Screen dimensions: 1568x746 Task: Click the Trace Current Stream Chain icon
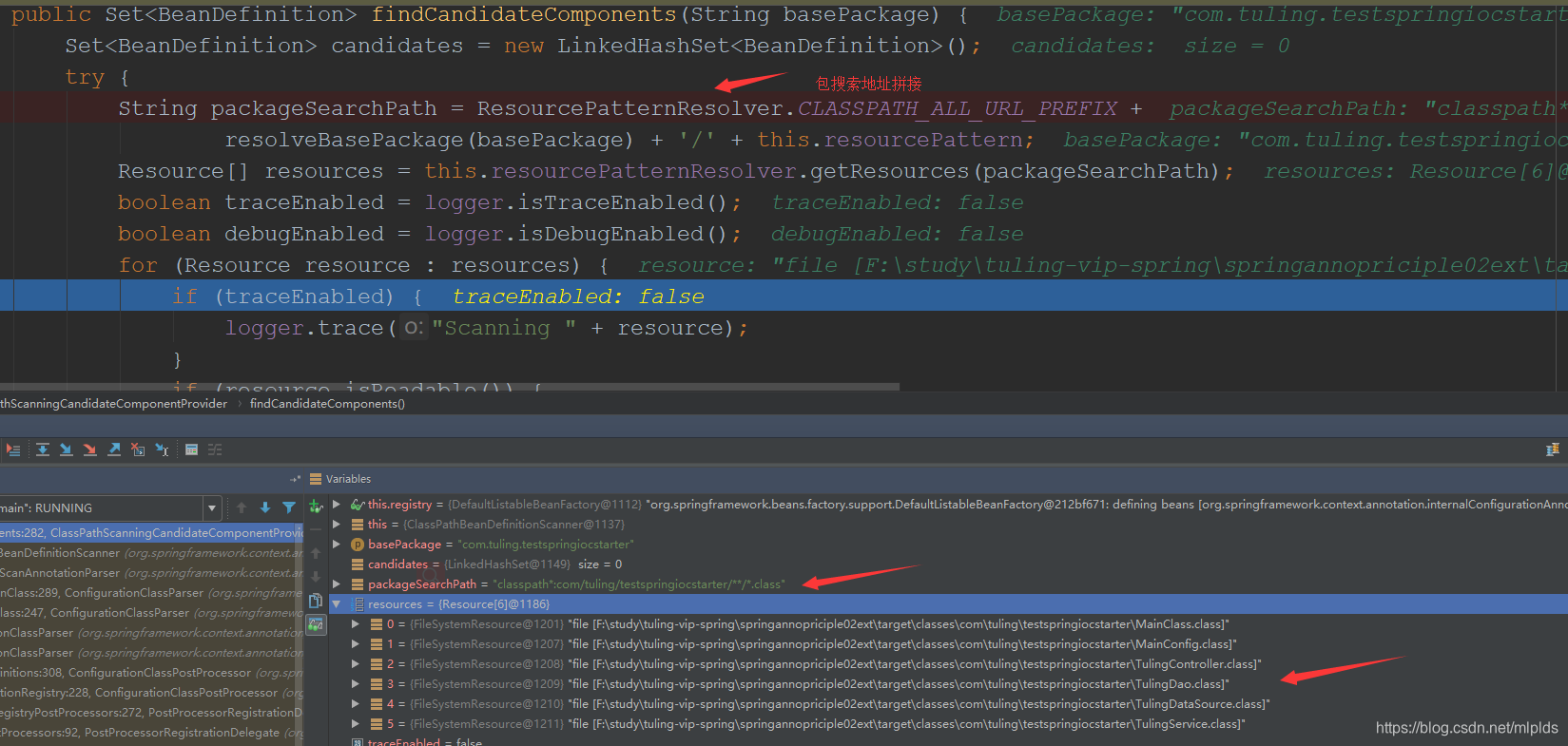(x=215, y=450)
